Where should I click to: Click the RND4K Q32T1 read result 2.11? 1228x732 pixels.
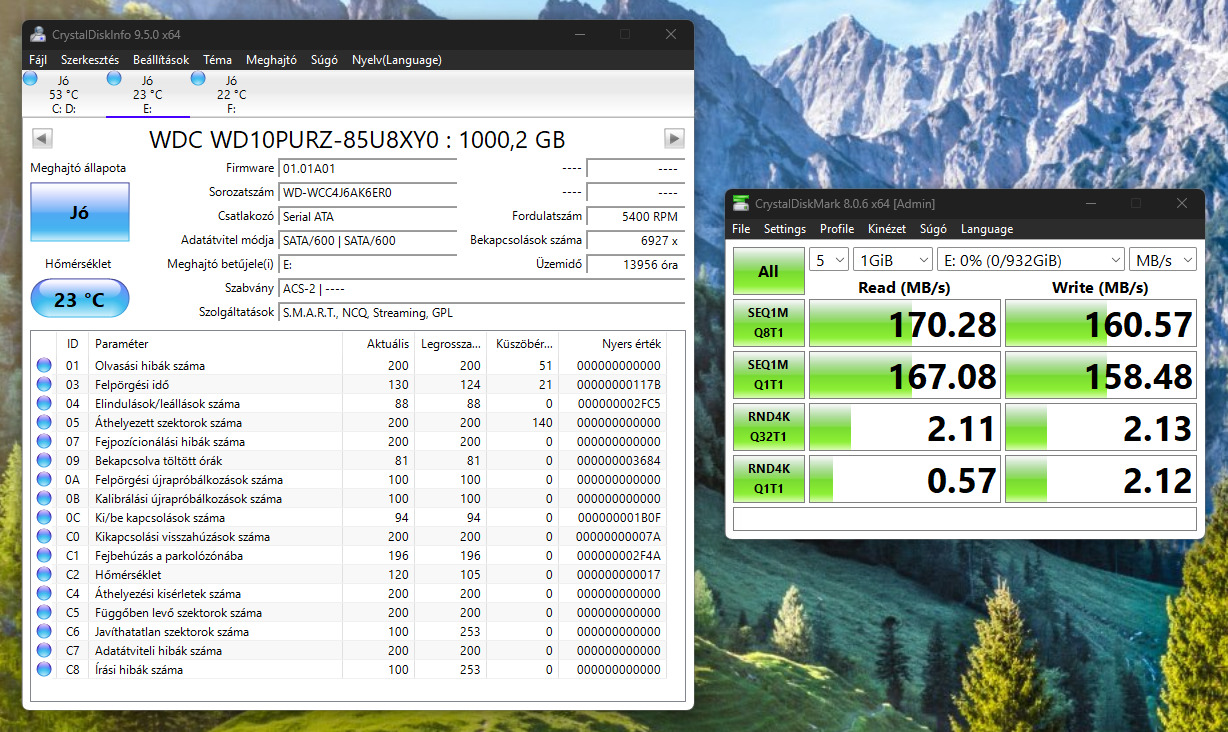(903, 427)
